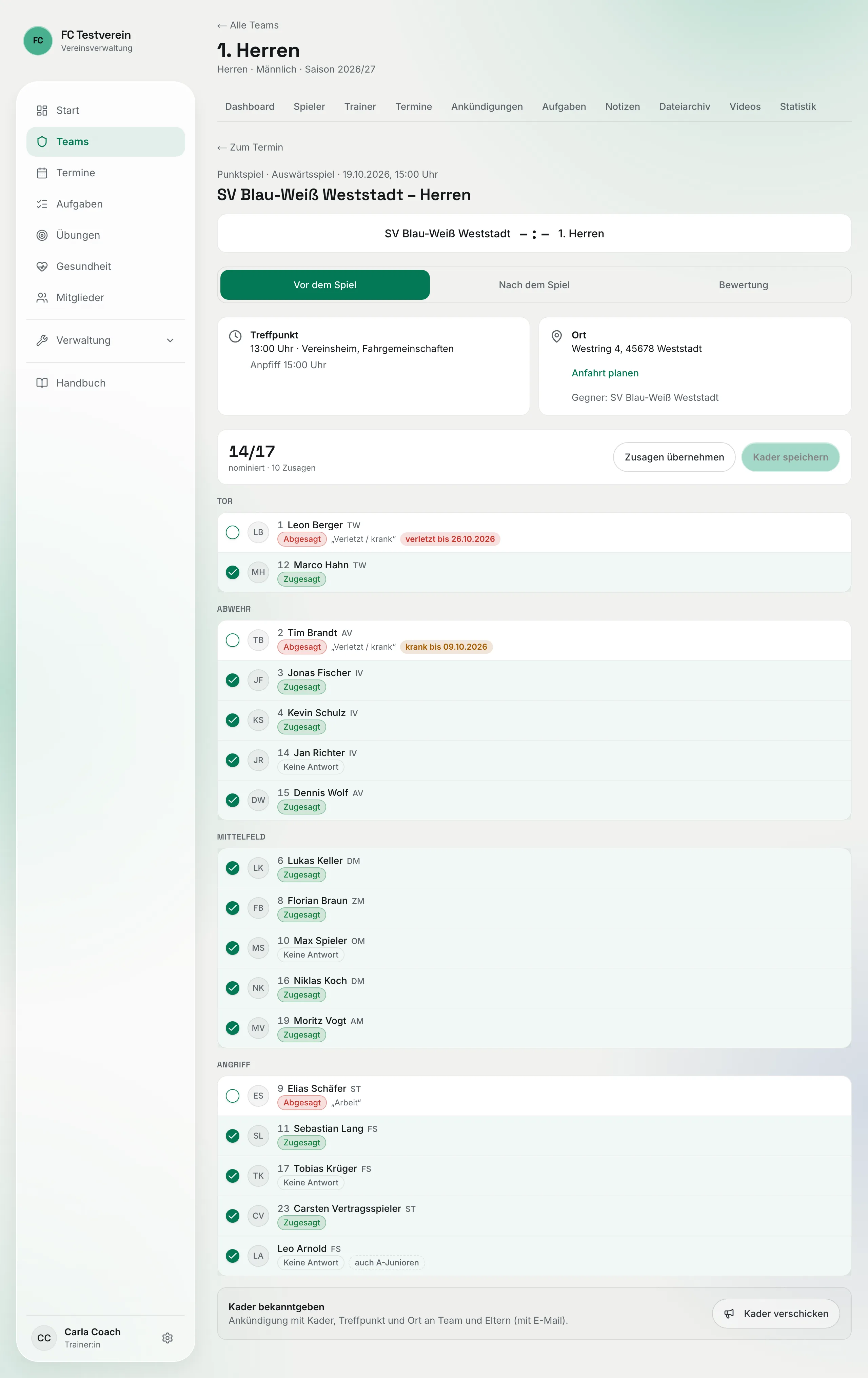Click the Termine calendar icon in sidebar
Screen dimensions: 868x1378
(x=42, y=173)
